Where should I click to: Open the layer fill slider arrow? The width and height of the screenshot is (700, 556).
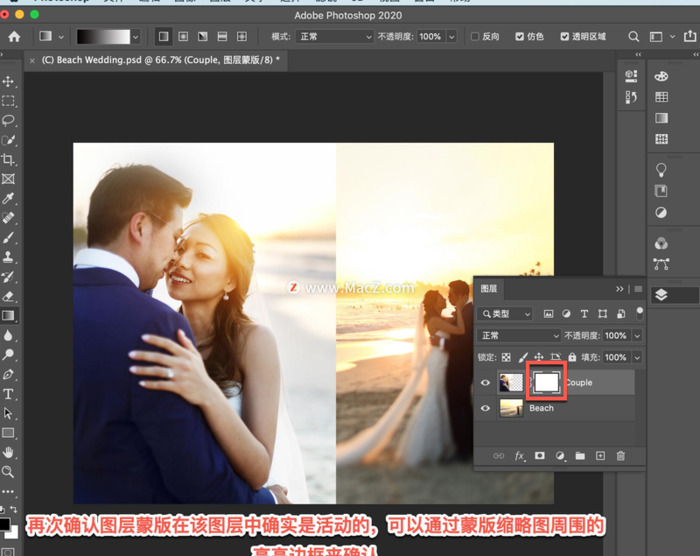coord(637,357)
